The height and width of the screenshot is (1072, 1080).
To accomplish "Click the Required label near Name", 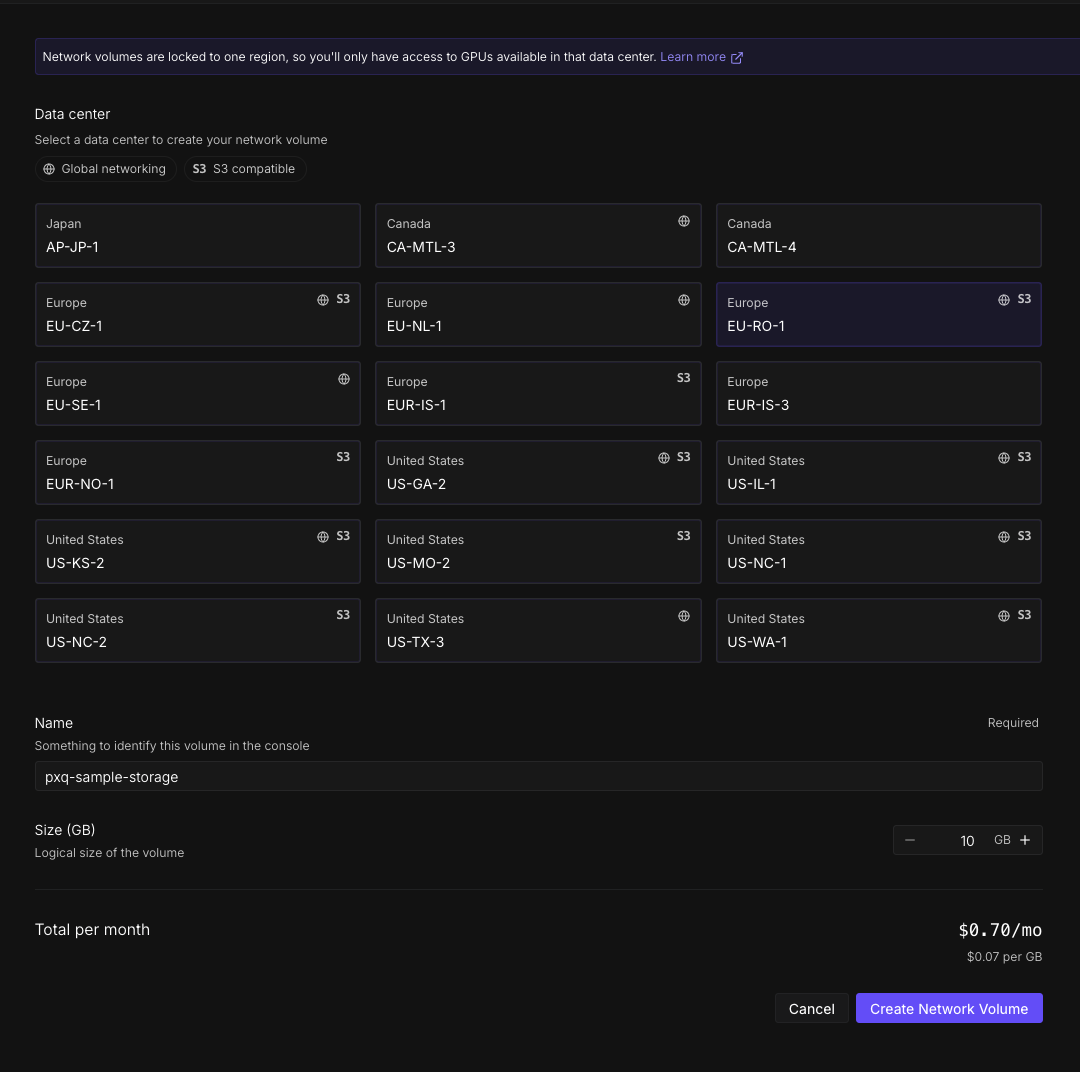I will click(x=1012, y=723).
